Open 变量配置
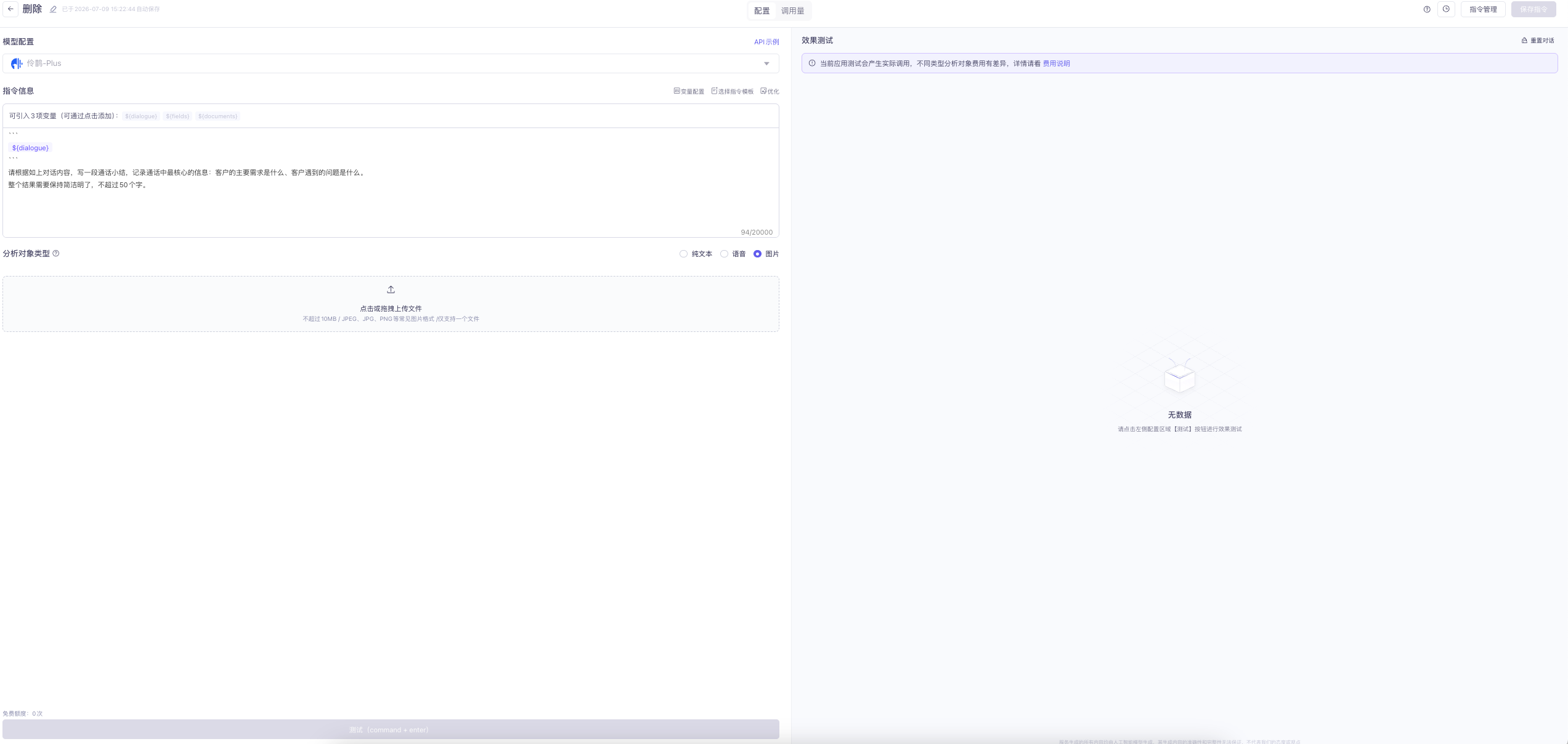1568x744 pixels. 689,91
